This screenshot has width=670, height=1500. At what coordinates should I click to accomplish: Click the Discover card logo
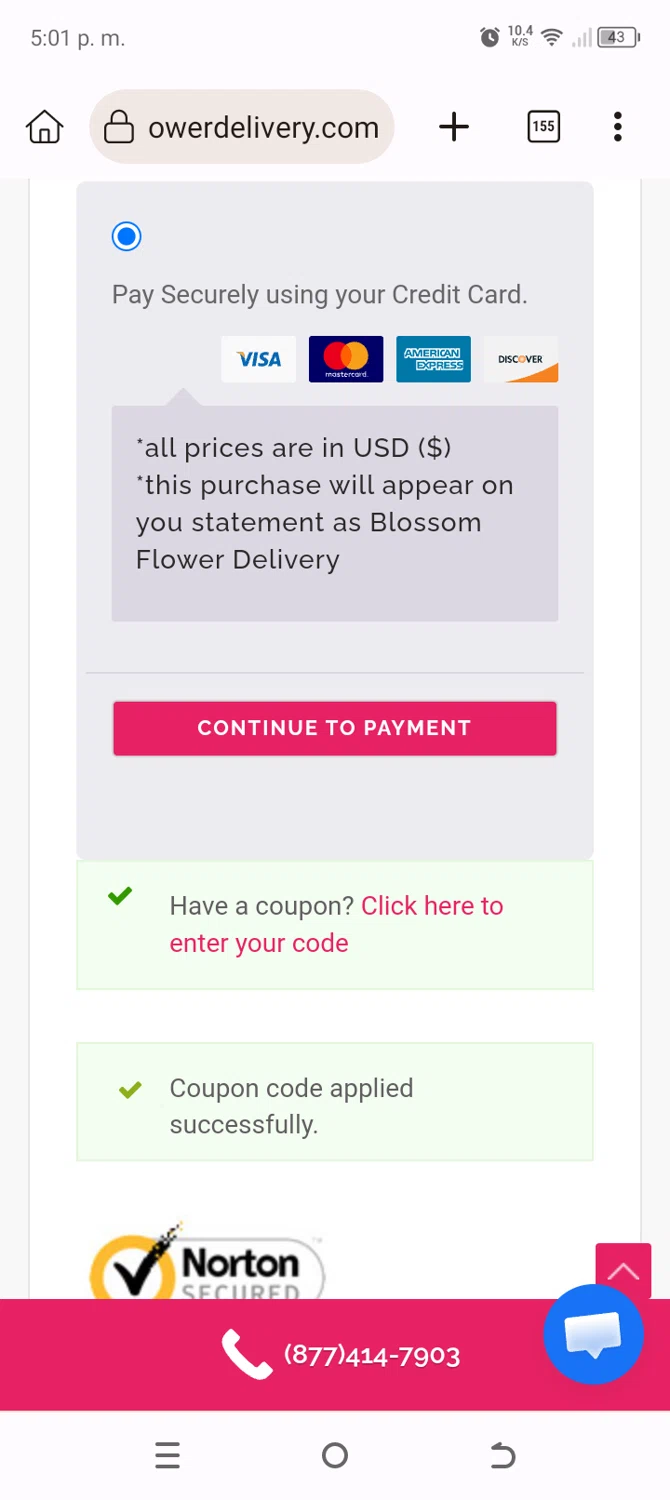pyautogui.click(x=521, y=359)
